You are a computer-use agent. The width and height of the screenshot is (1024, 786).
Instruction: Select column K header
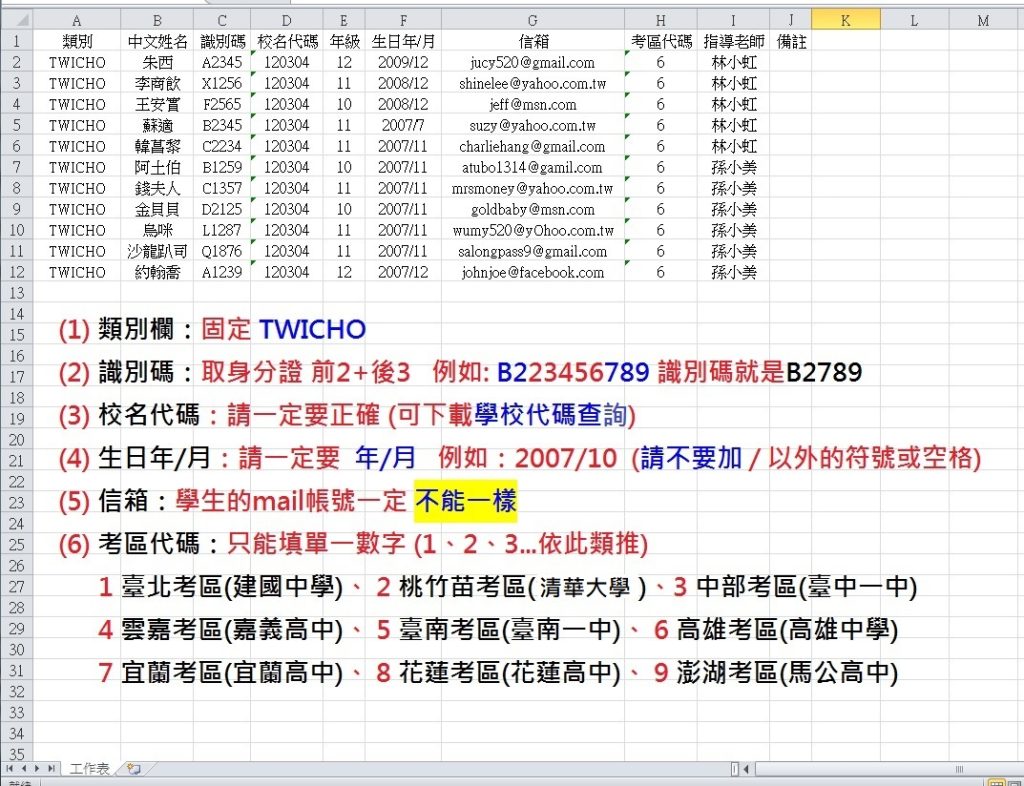click(x=845, y=20)
